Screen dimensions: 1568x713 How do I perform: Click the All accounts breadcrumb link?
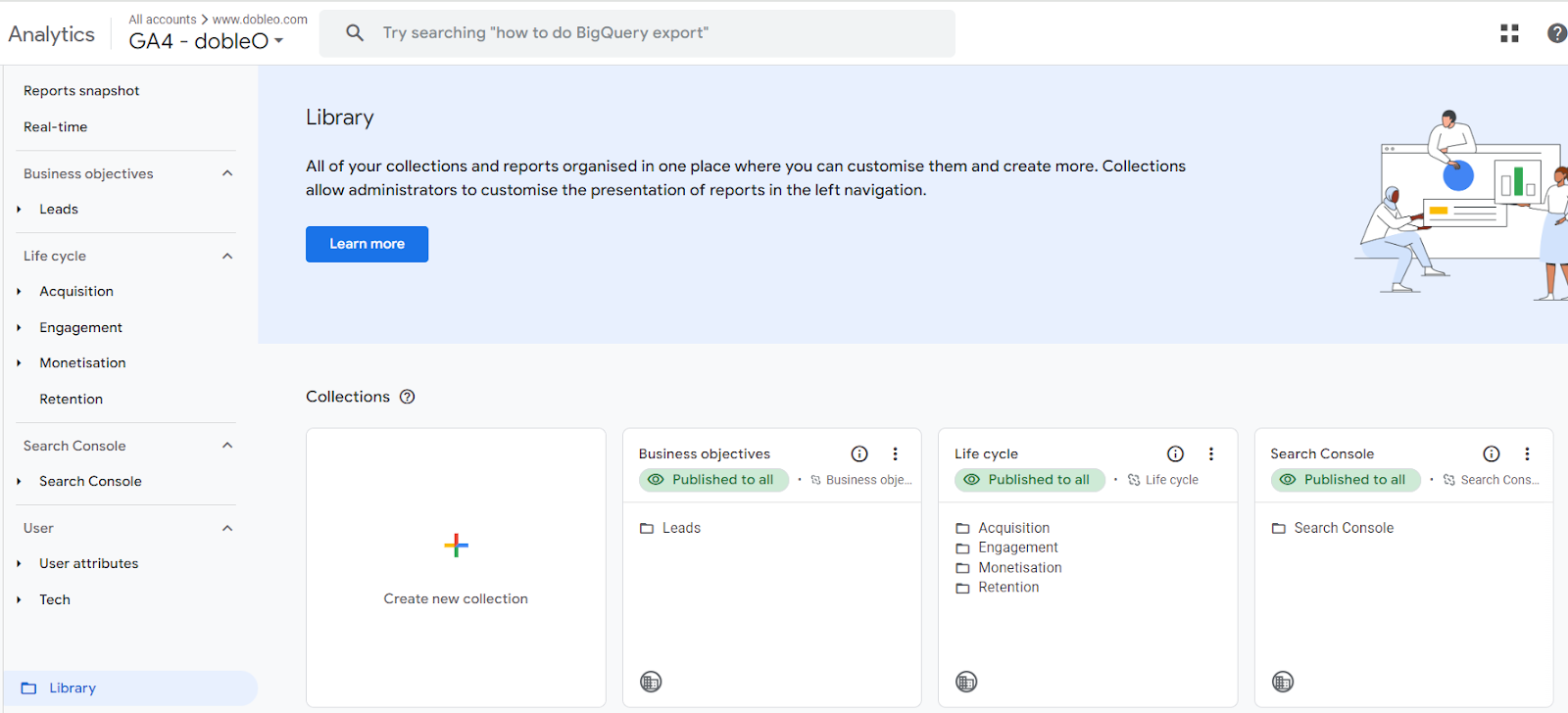(x=163, y=20)
